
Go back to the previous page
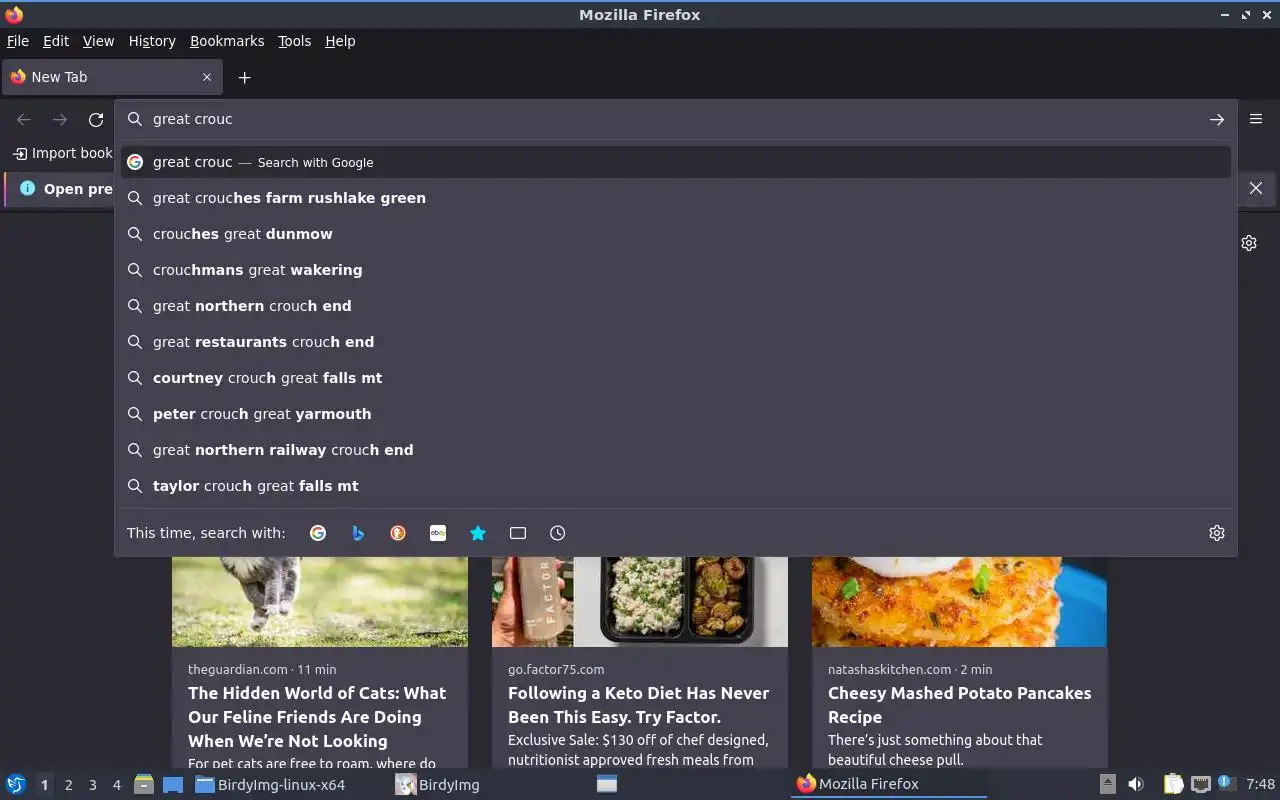click(x=24, y=119)
